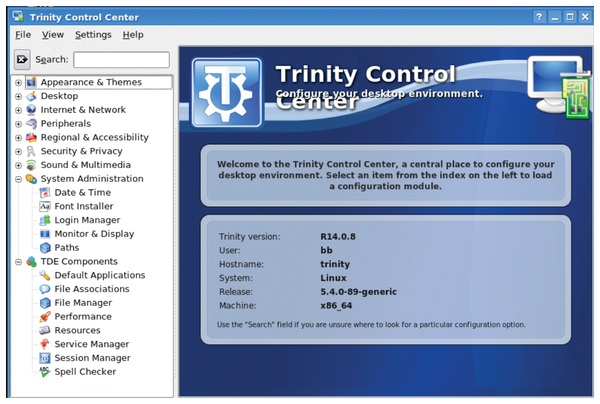Clear search with the icon beside Search
Viewport: 600px width, 404px height.
23,60
